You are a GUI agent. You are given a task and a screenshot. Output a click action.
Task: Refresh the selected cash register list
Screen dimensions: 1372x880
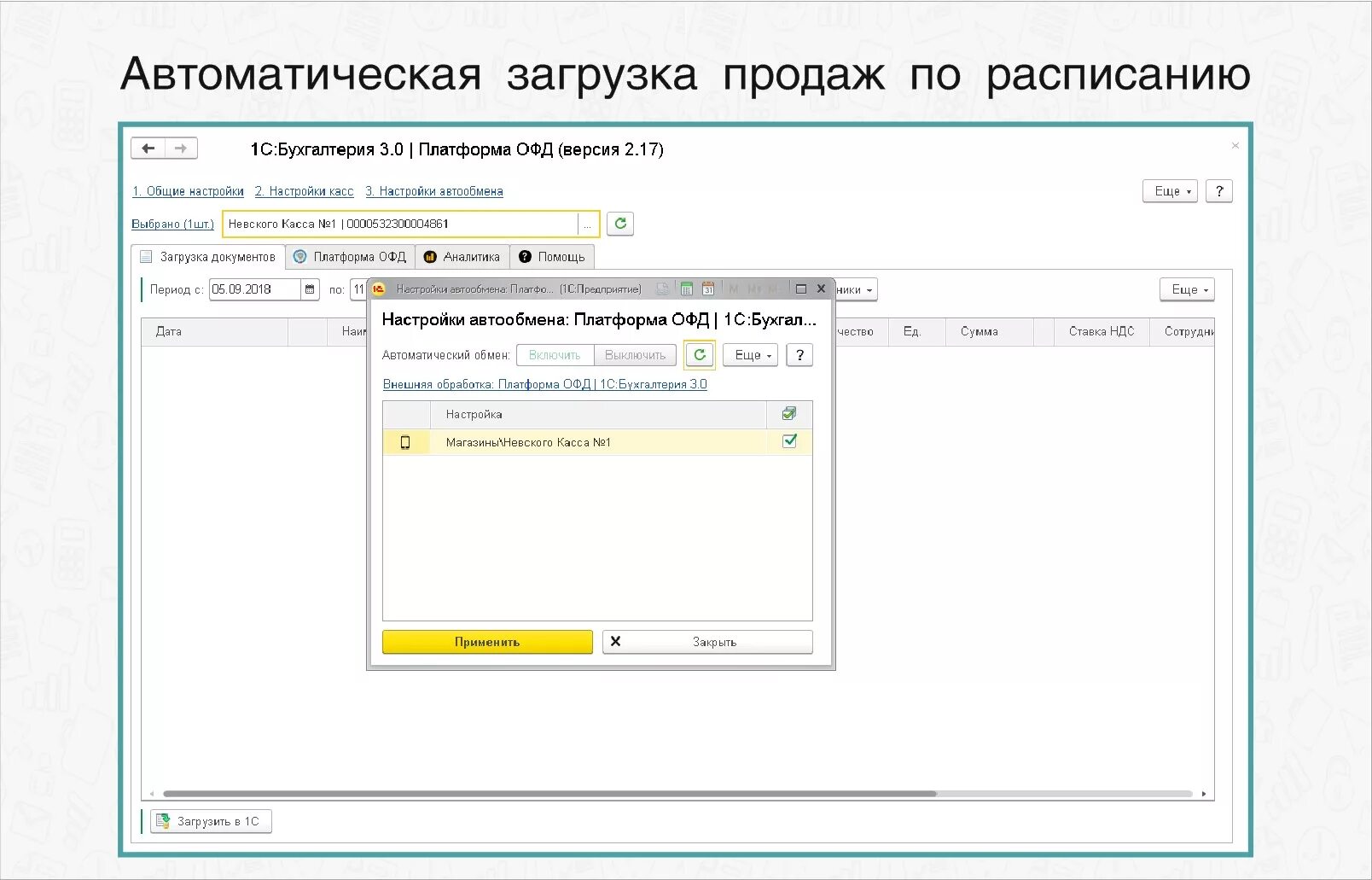click(x=620, y=224)
